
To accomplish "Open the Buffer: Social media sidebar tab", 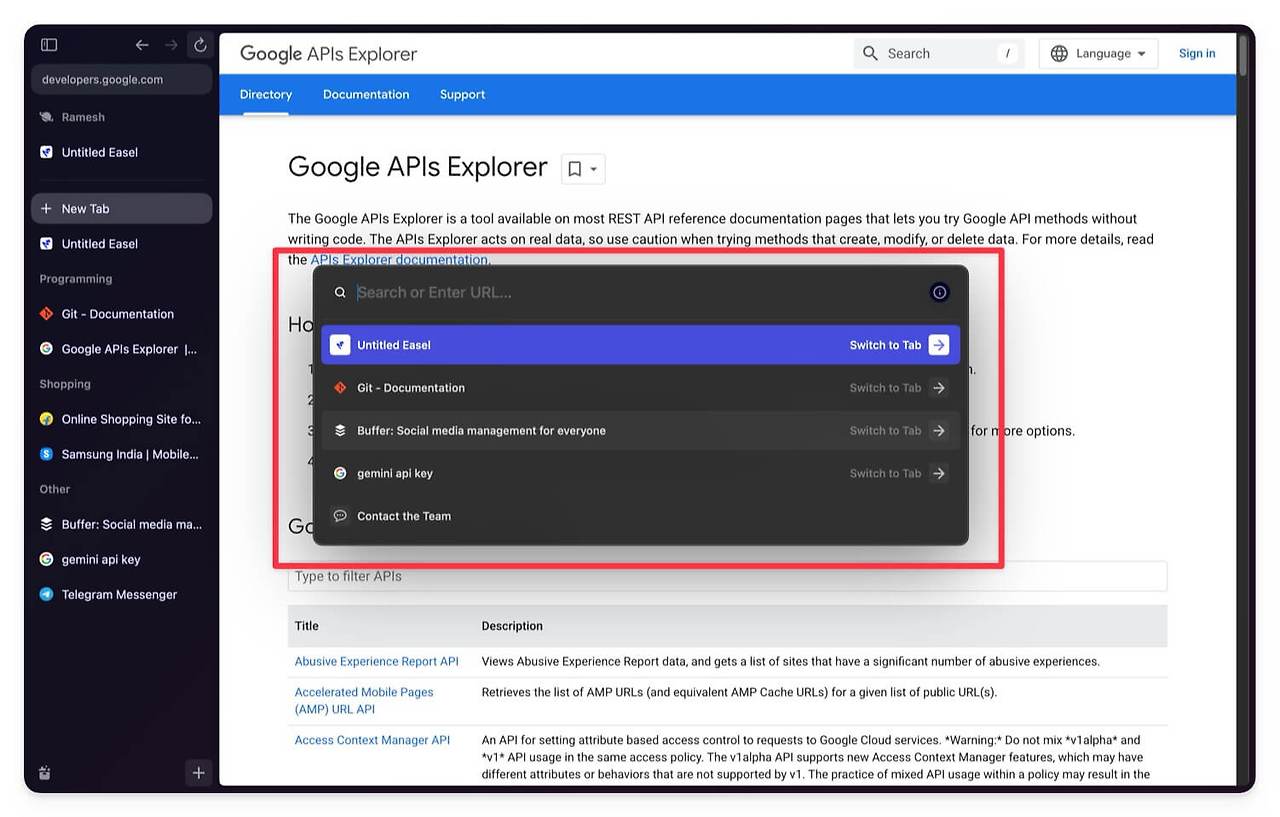I will point(122,524).
